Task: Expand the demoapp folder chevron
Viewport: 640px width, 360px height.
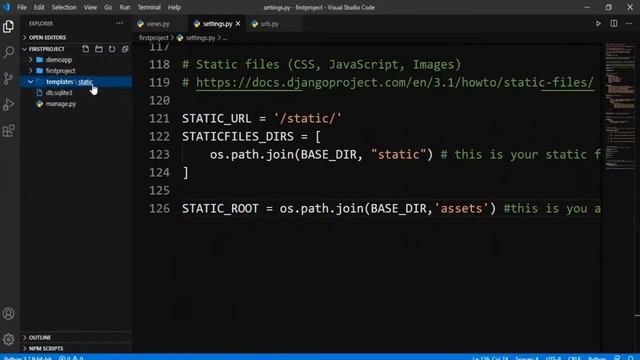Action: [x=31, y=60]
